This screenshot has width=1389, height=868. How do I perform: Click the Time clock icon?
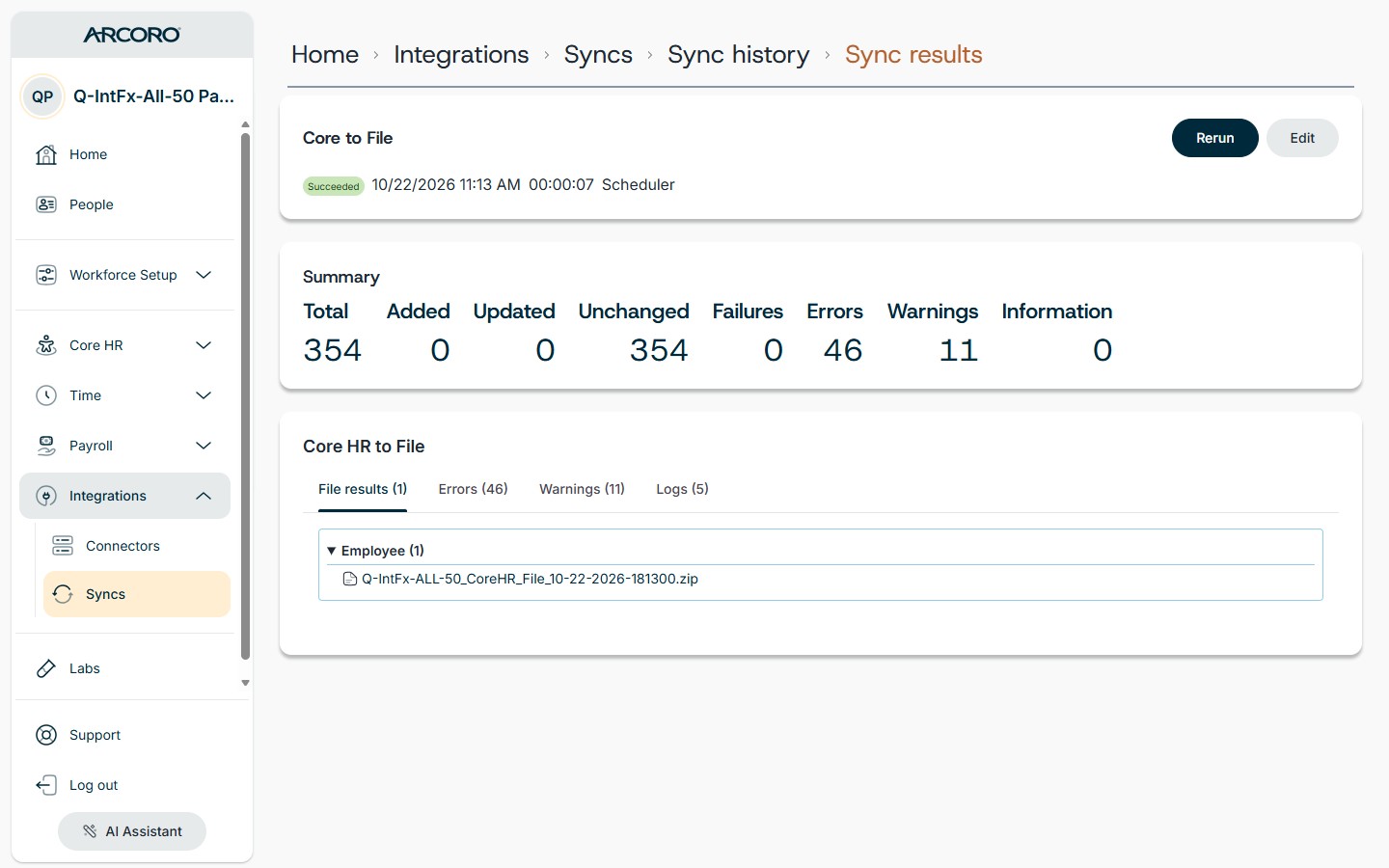pyautogui.click(x=46, y=395)
